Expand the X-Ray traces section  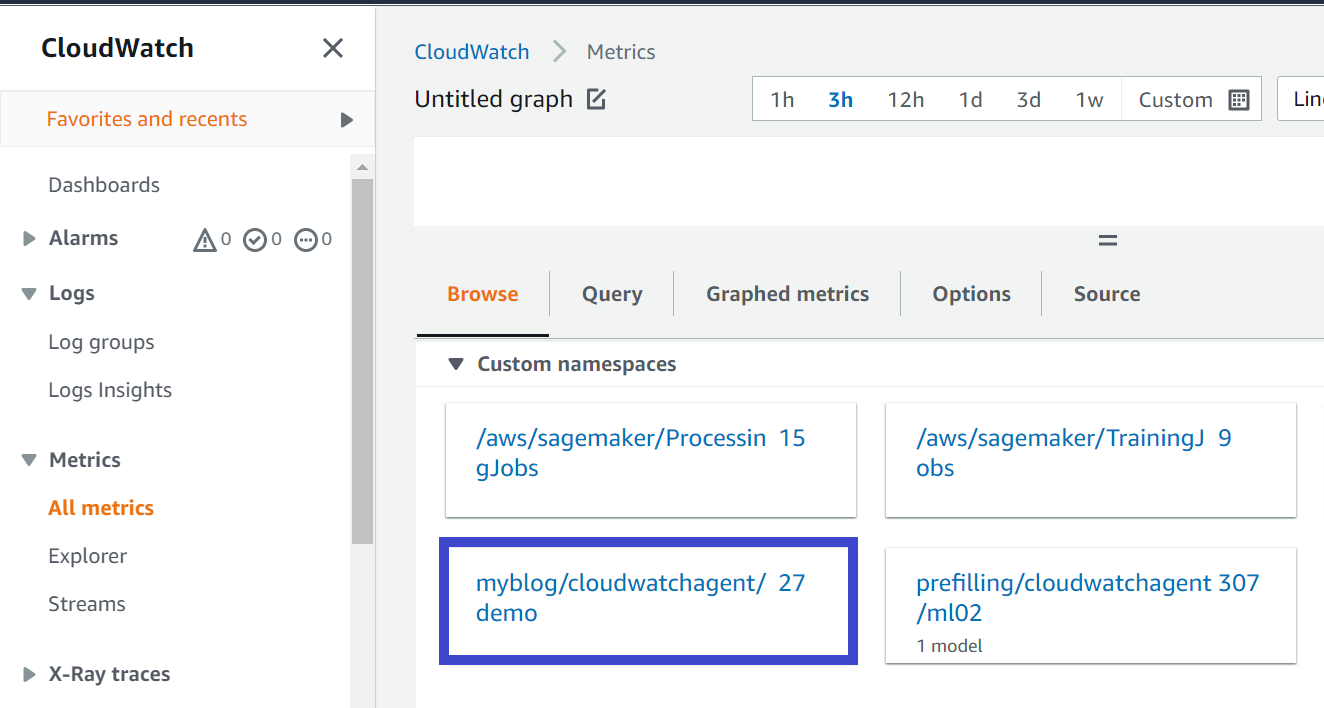(x=29, y=675)
